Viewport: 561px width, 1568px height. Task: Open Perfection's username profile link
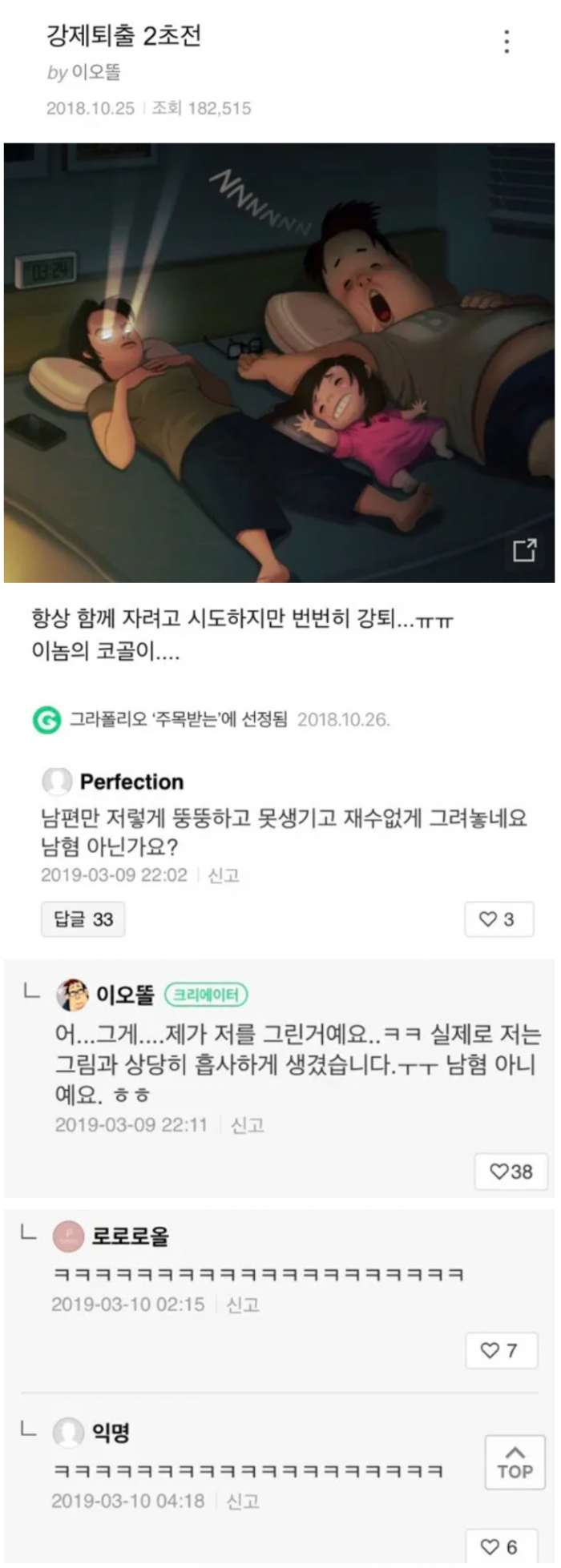(131, 782)
